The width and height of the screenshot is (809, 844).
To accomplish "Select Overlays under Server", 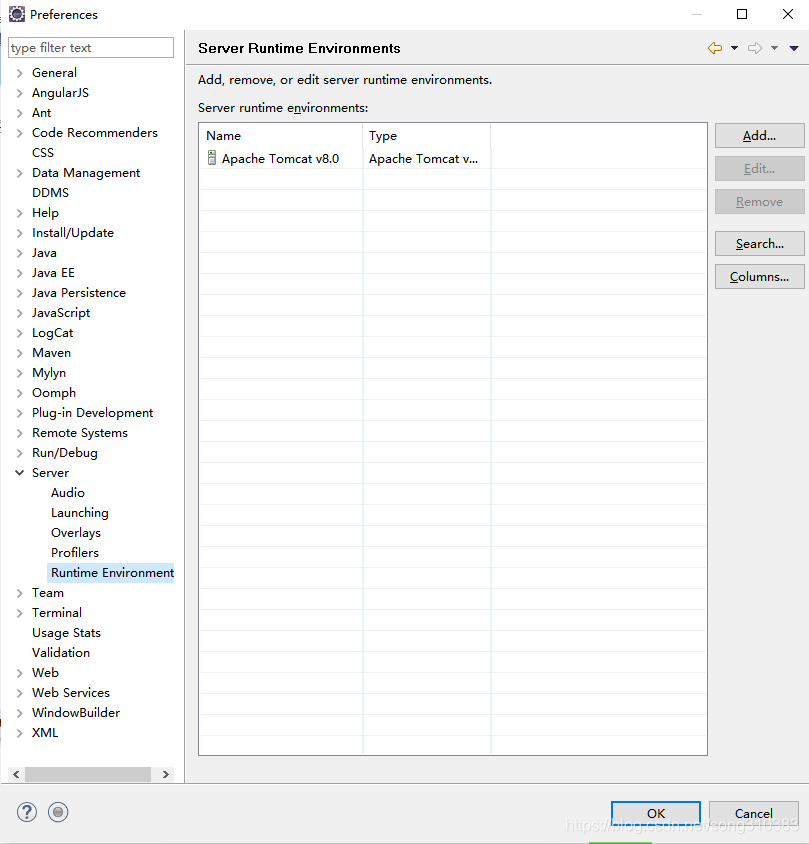I will 76,533.
